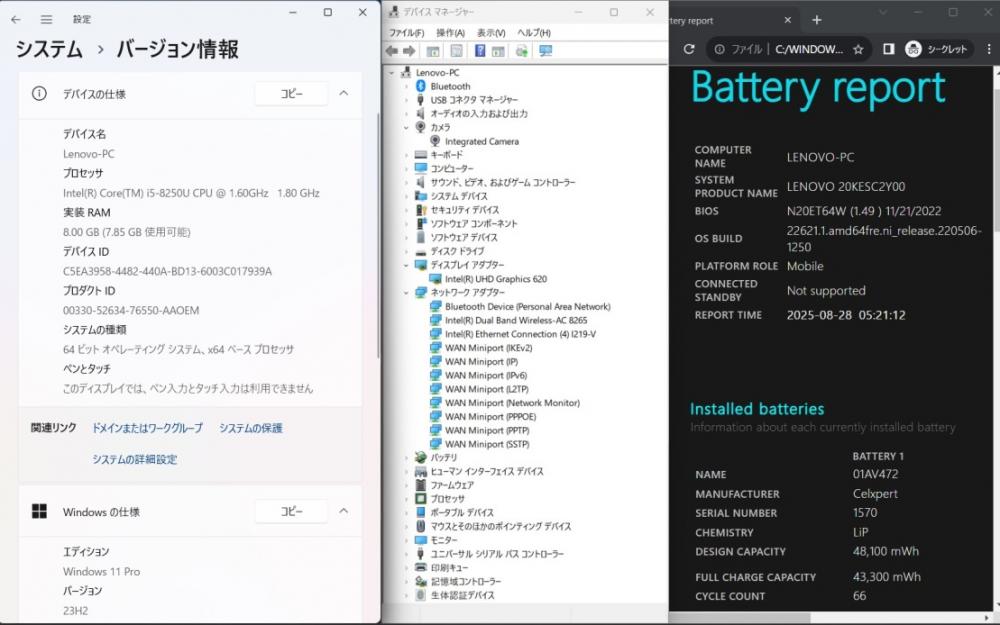This screenshot has height=625, width=1000.
Task: Select the ファームウェア category icon
Action: [x=420, y=485]
